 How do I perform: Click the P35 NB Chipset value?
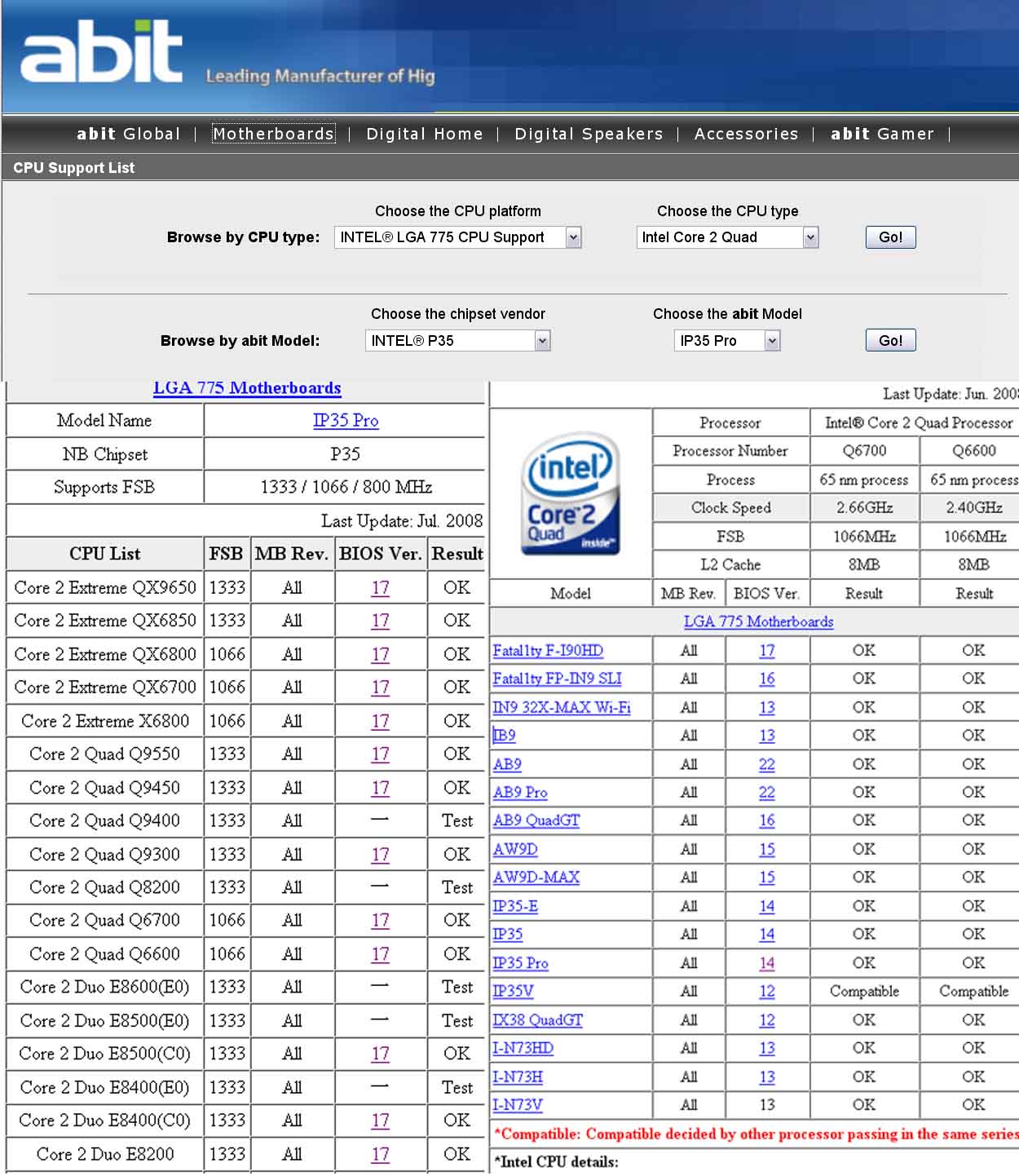point(345,454)
